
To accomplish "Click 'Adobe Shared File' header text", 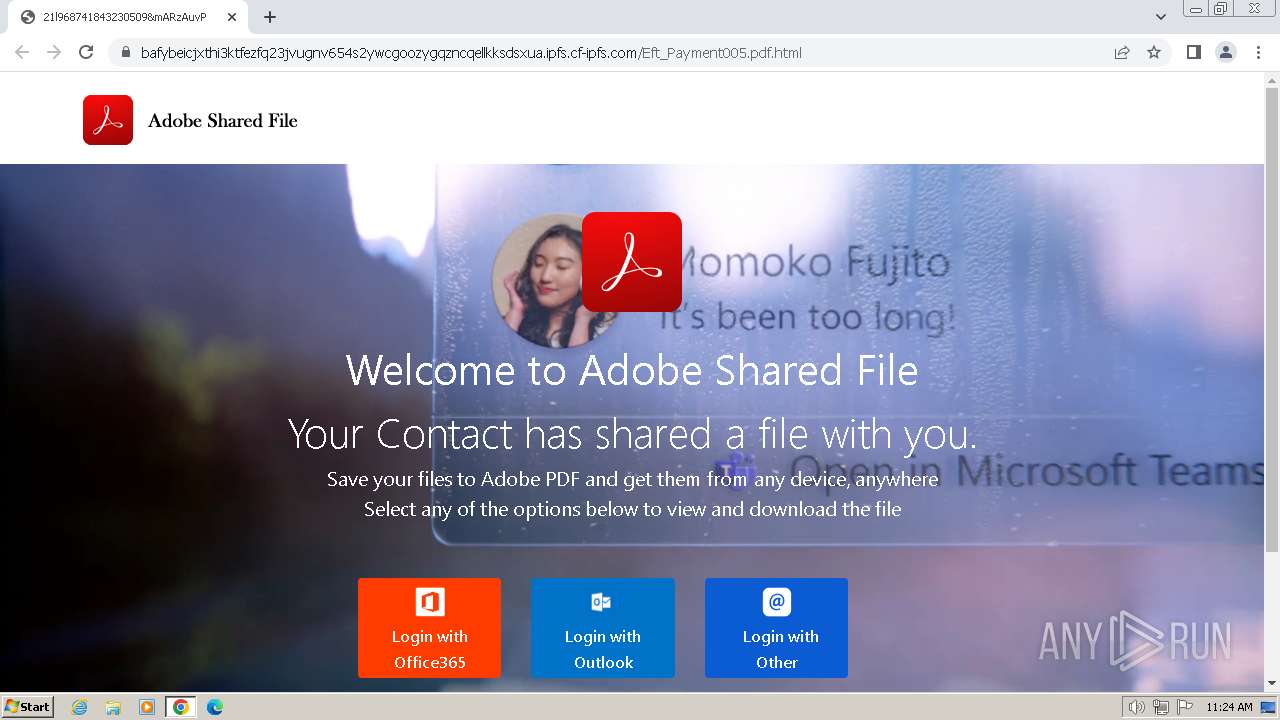I will click(223, 121).
